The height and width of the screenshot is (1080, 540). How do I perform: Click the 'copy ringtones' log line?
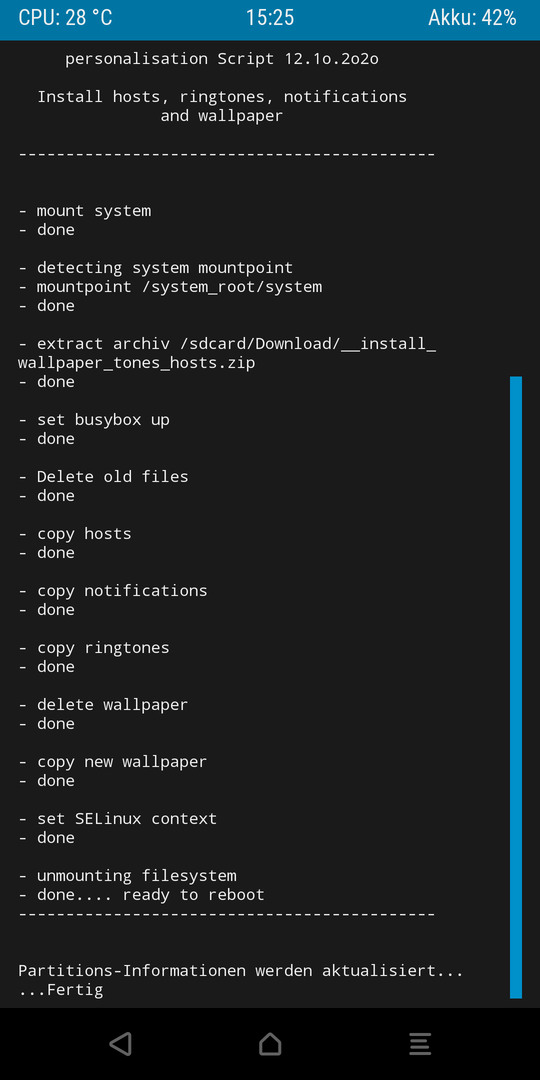(x=94, y=648)
